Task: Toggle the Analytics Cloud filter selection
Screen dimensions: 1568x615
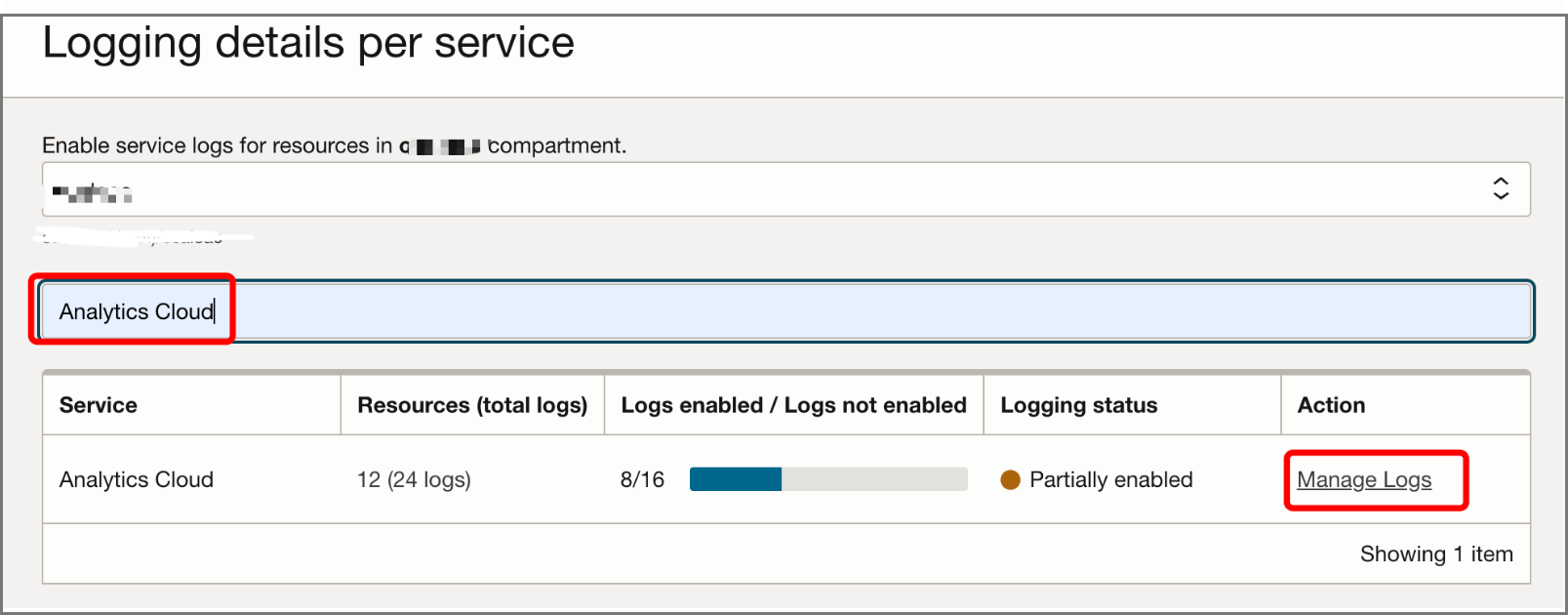Action: [135, 310]
